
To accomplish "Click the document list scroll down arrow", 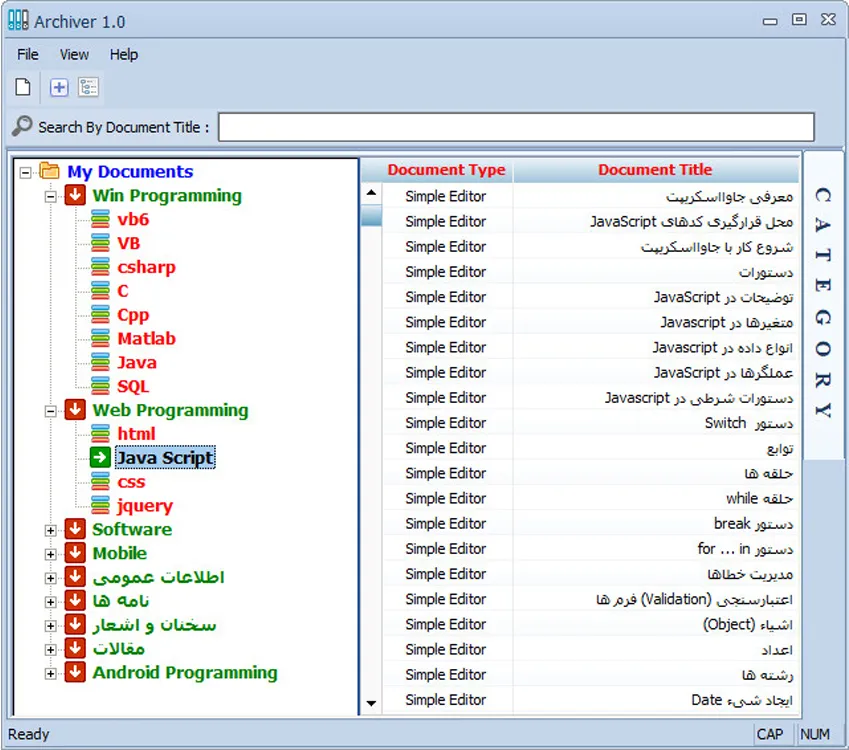I will point(372,704).
